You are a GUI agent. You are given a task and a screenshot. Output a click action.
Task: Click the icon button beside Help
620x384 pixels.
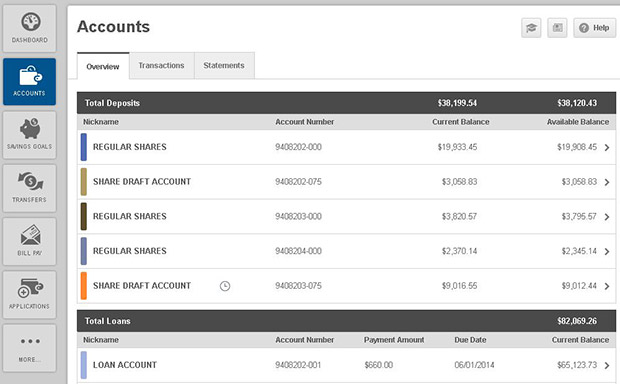click(x=558, y=28)
